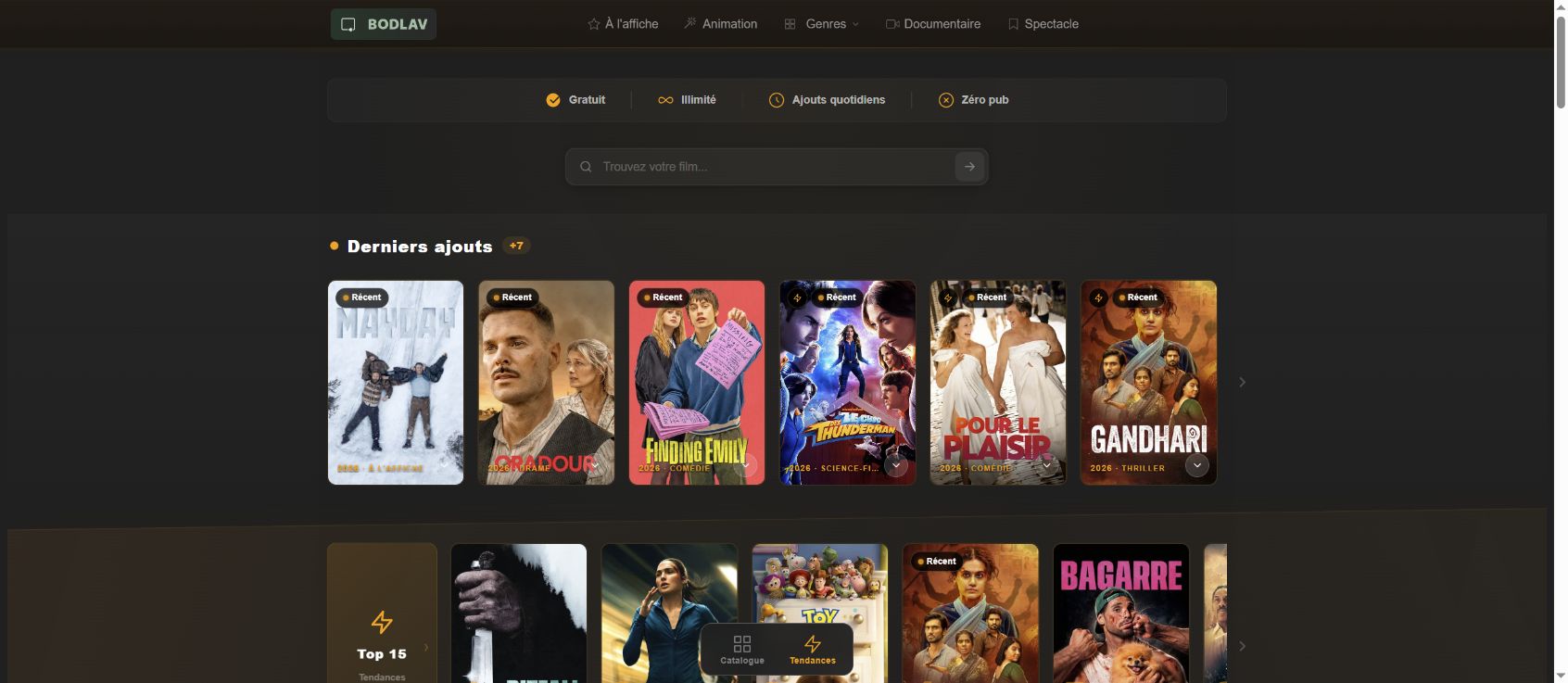Click the Illimité infinity icon
The width and height of the screenshot is (1568, 683).
tap(665, 100)
